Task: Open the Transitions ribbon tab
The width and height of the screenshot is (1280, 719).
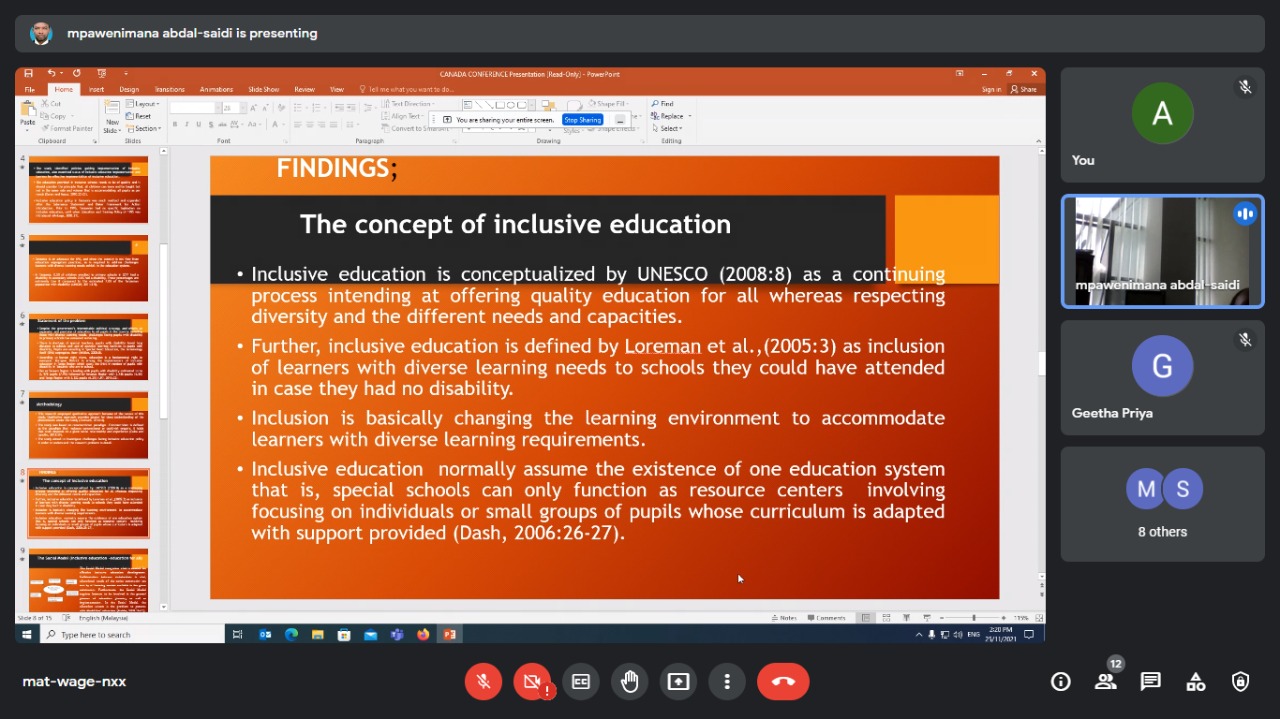Action: tap(170, 90)
